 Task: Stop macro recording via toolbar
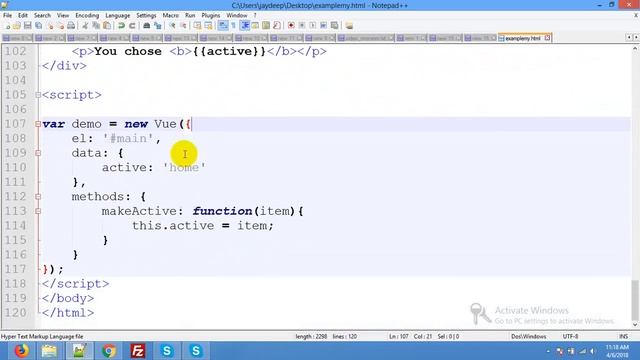[x=302, y=26]
